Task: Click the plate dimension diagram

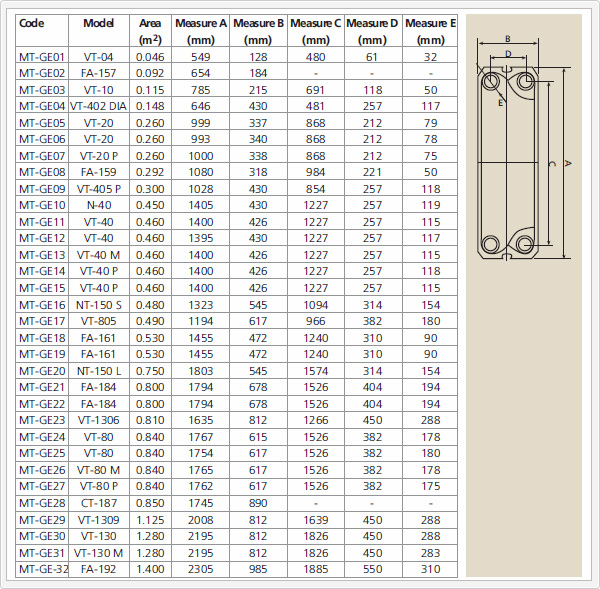Action: tap(524, 148)
